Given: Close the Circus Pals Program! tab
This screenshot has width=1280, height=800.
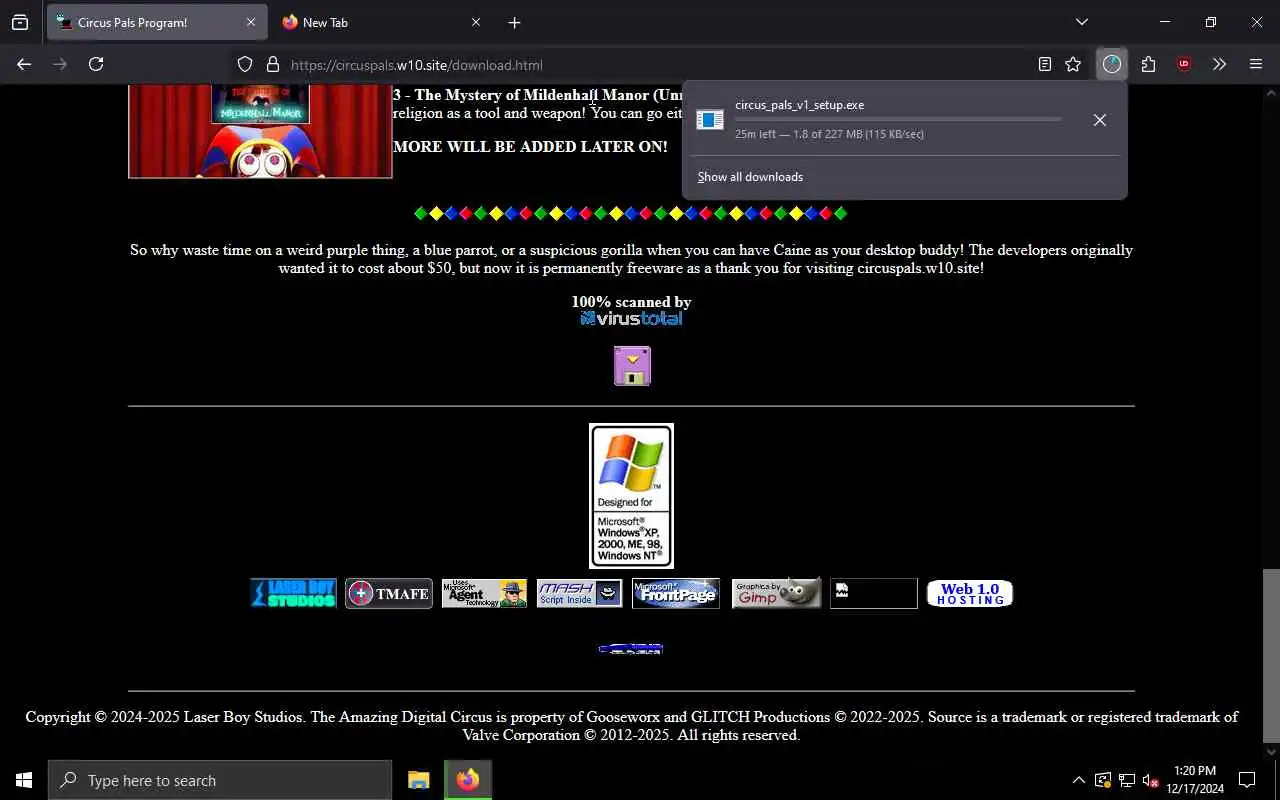Looking at the screenshot, I should [x=250, y=22].
